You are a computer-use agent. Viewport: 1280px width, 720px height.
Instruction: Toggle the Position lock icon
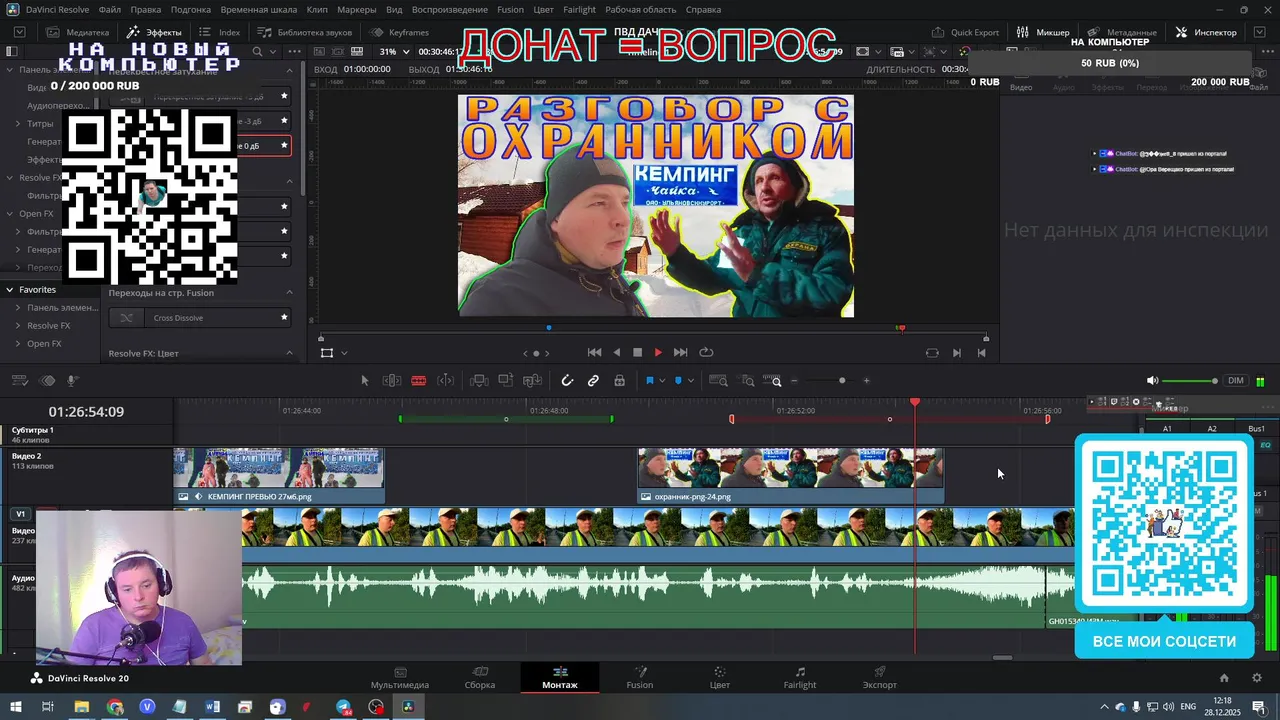pos(620,380)
